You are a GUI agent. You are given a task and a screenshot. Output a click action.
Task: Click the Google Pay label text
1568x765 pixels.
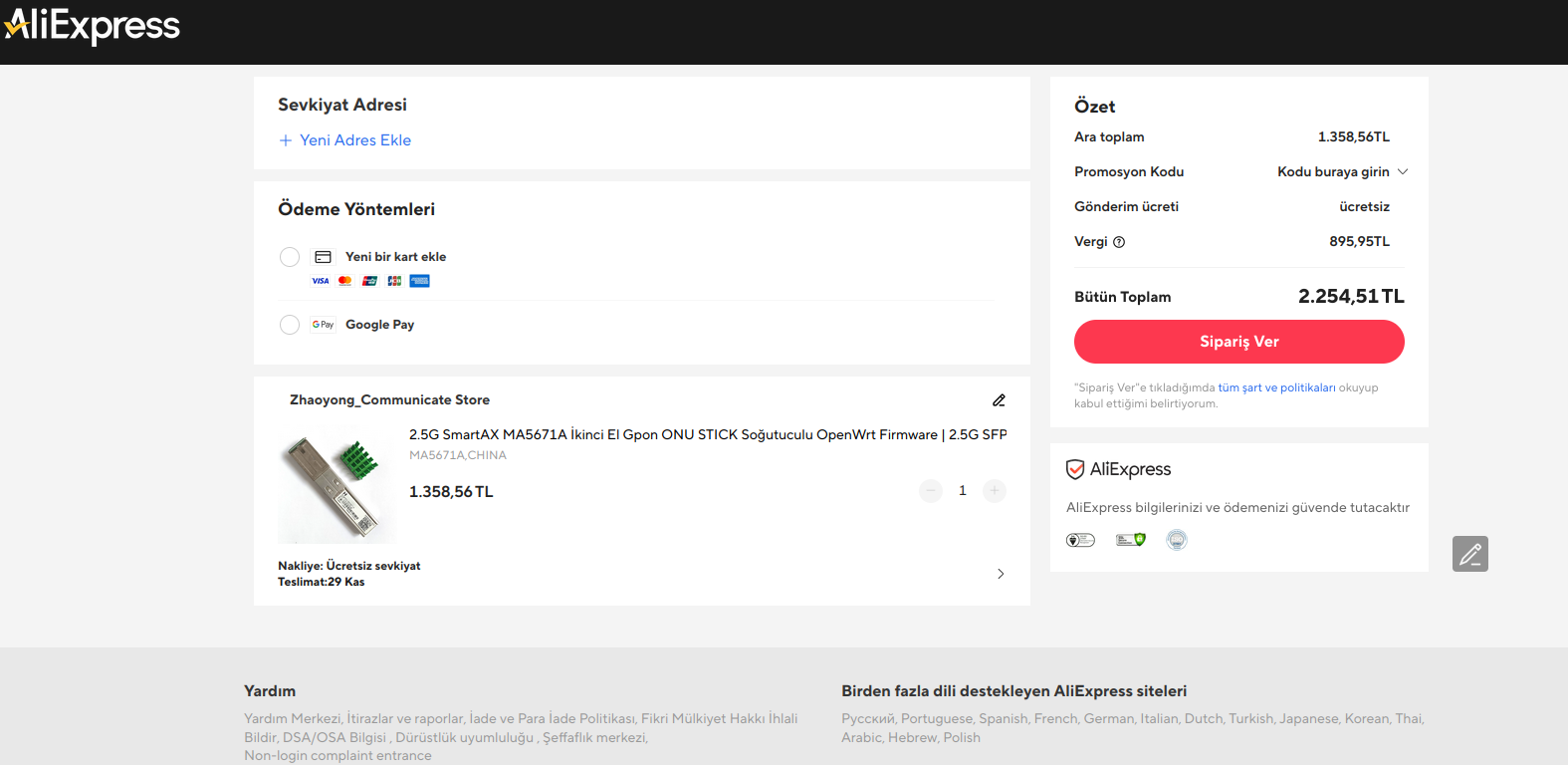[380, 325]
